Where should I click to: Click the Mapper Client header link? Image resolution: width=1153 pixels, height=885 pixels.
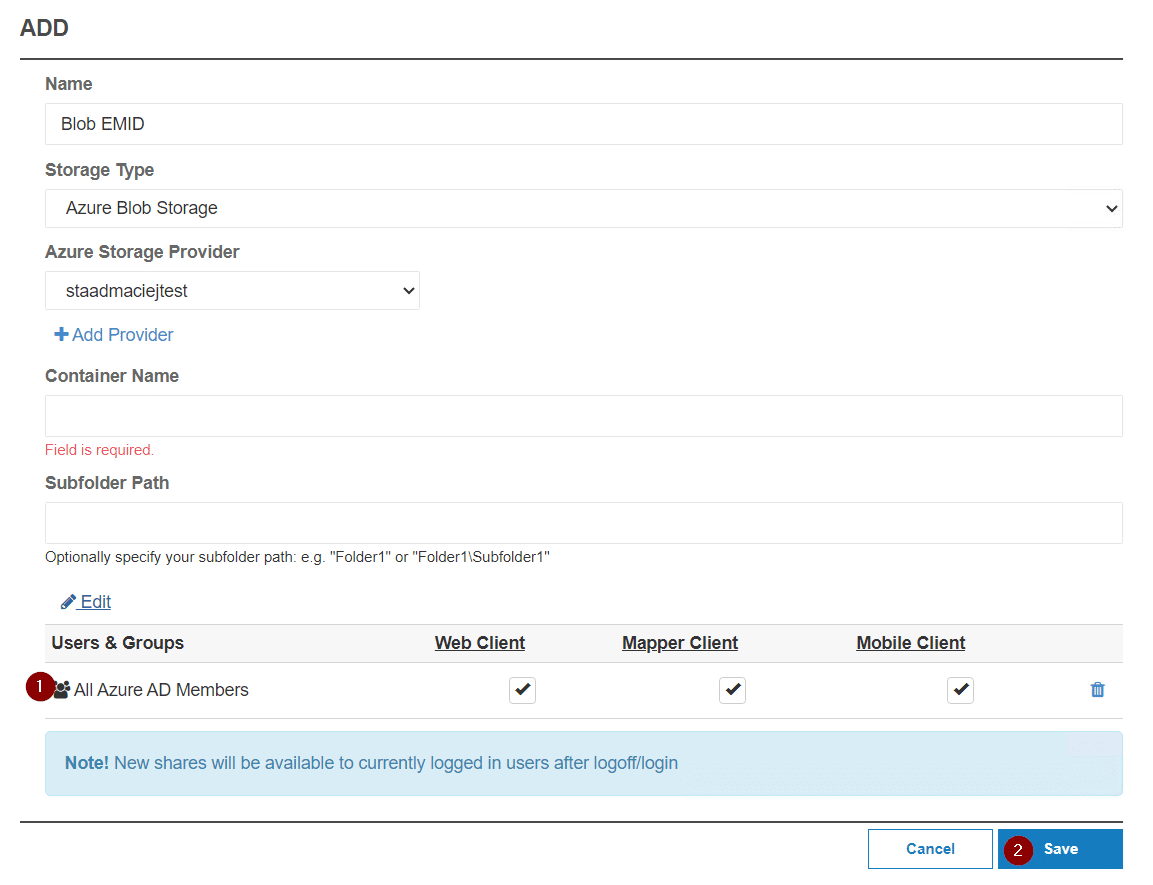point(680,643)
